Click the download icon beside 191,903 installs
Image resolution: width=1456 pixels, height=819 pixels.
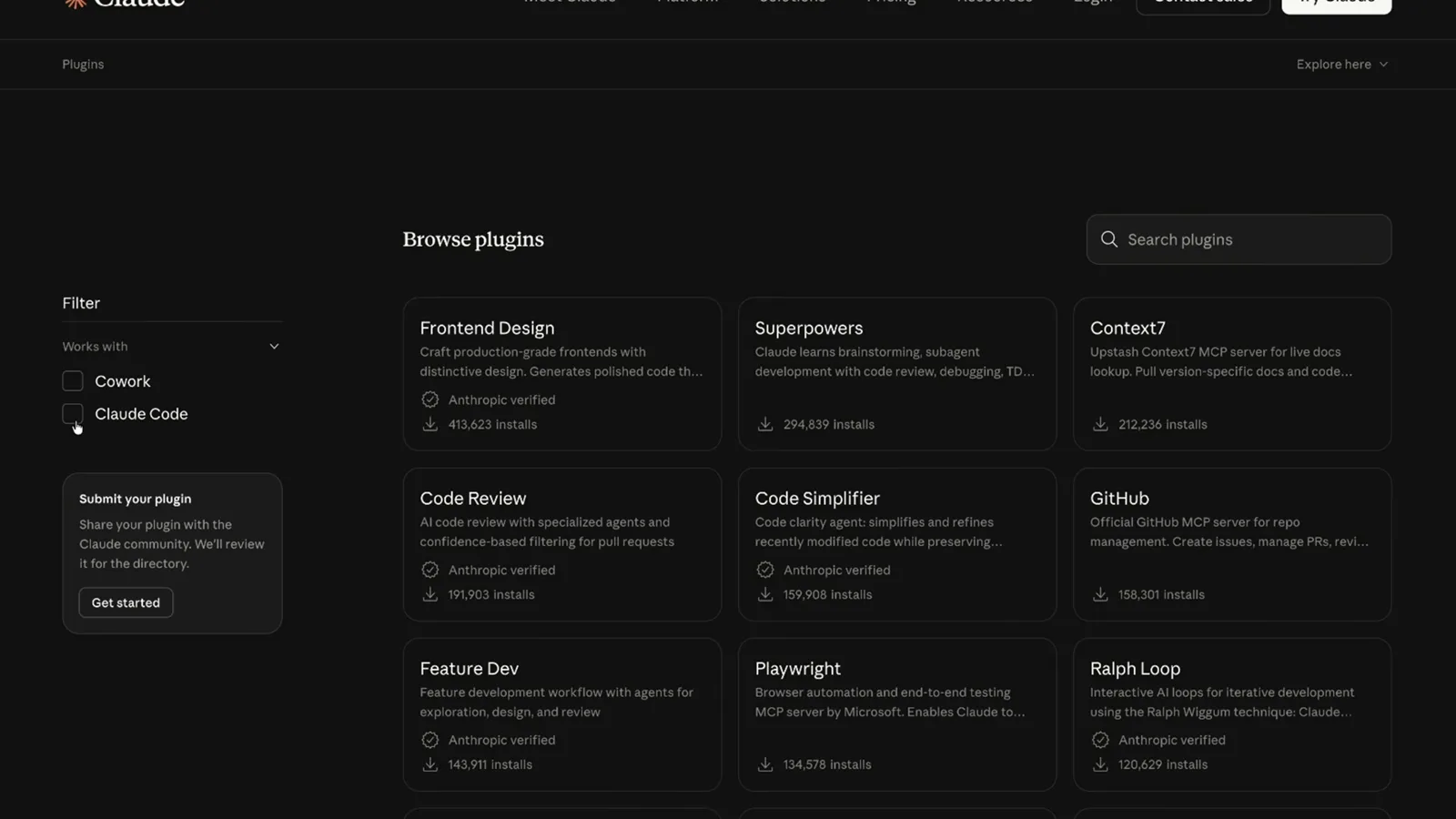pyautogui.click(x=430, y=594)
